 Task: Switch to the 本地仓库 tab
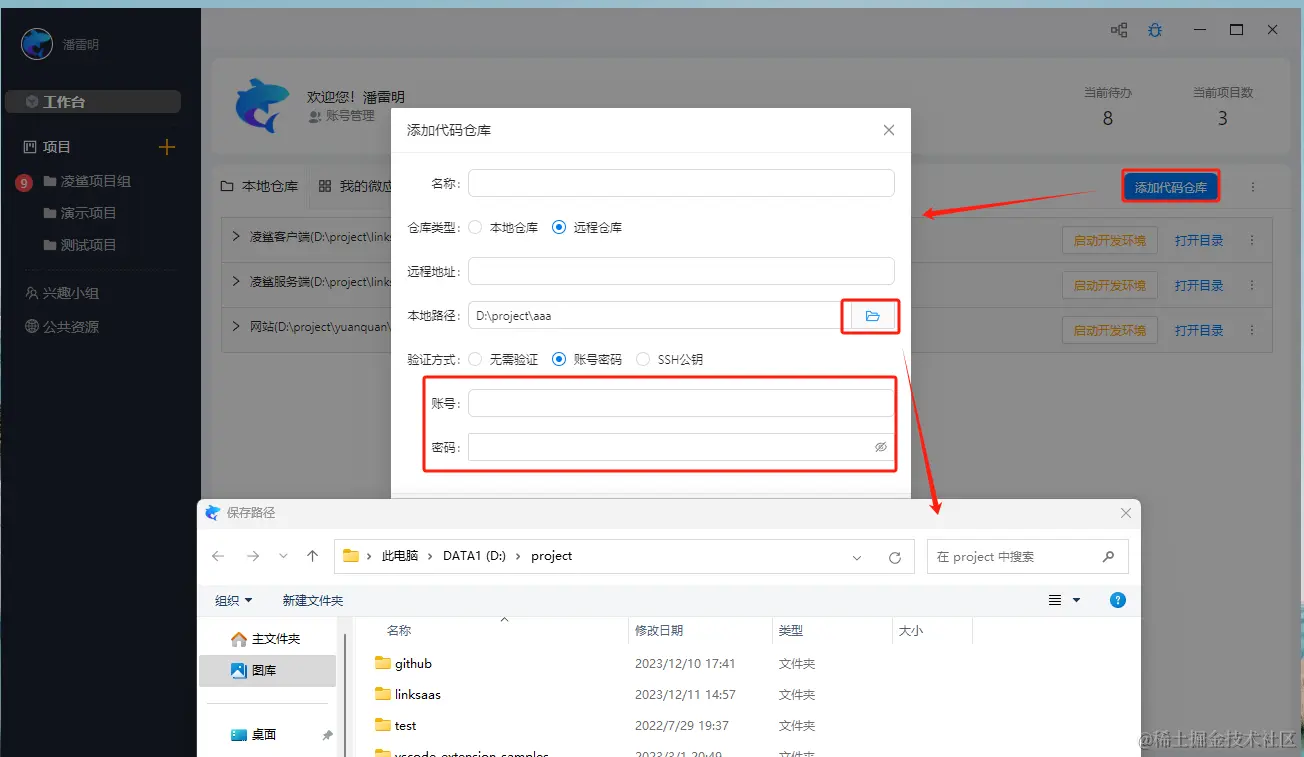[260, 186]
